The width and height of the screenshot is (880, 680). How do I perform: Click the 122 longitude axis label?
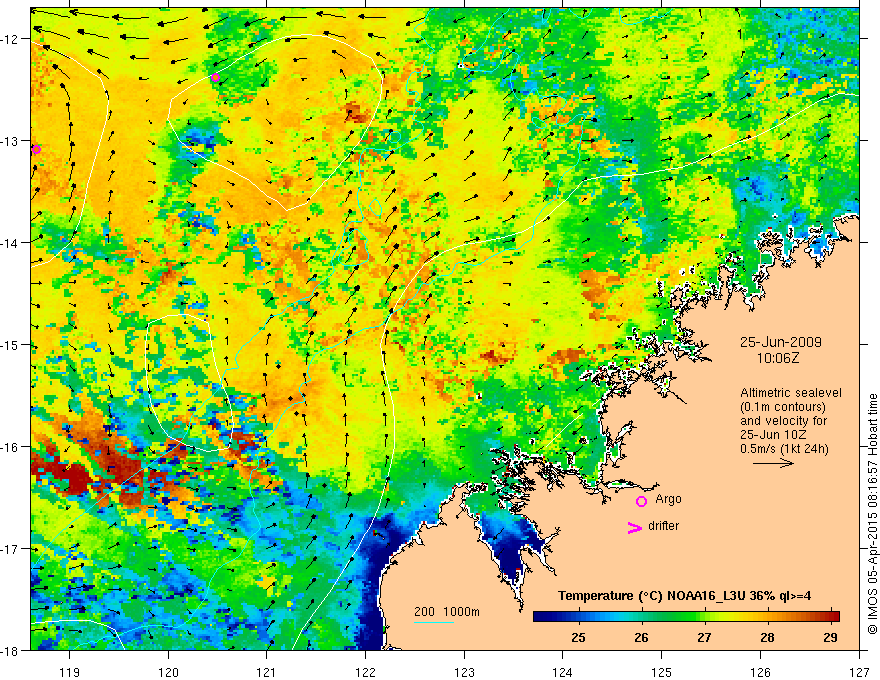point(365,672)
